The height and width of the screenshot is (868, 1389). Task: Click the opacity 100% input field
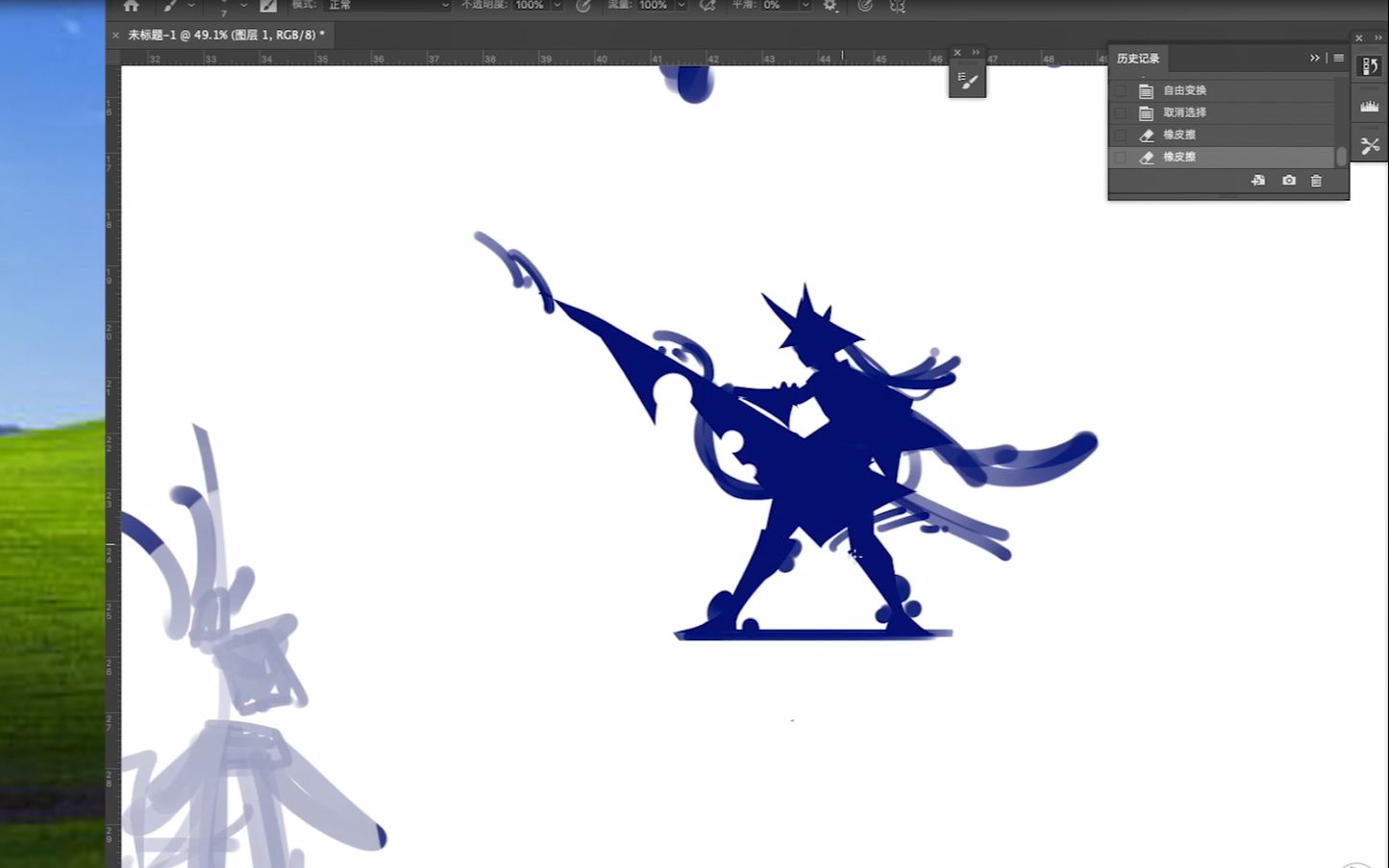[531, 6]
